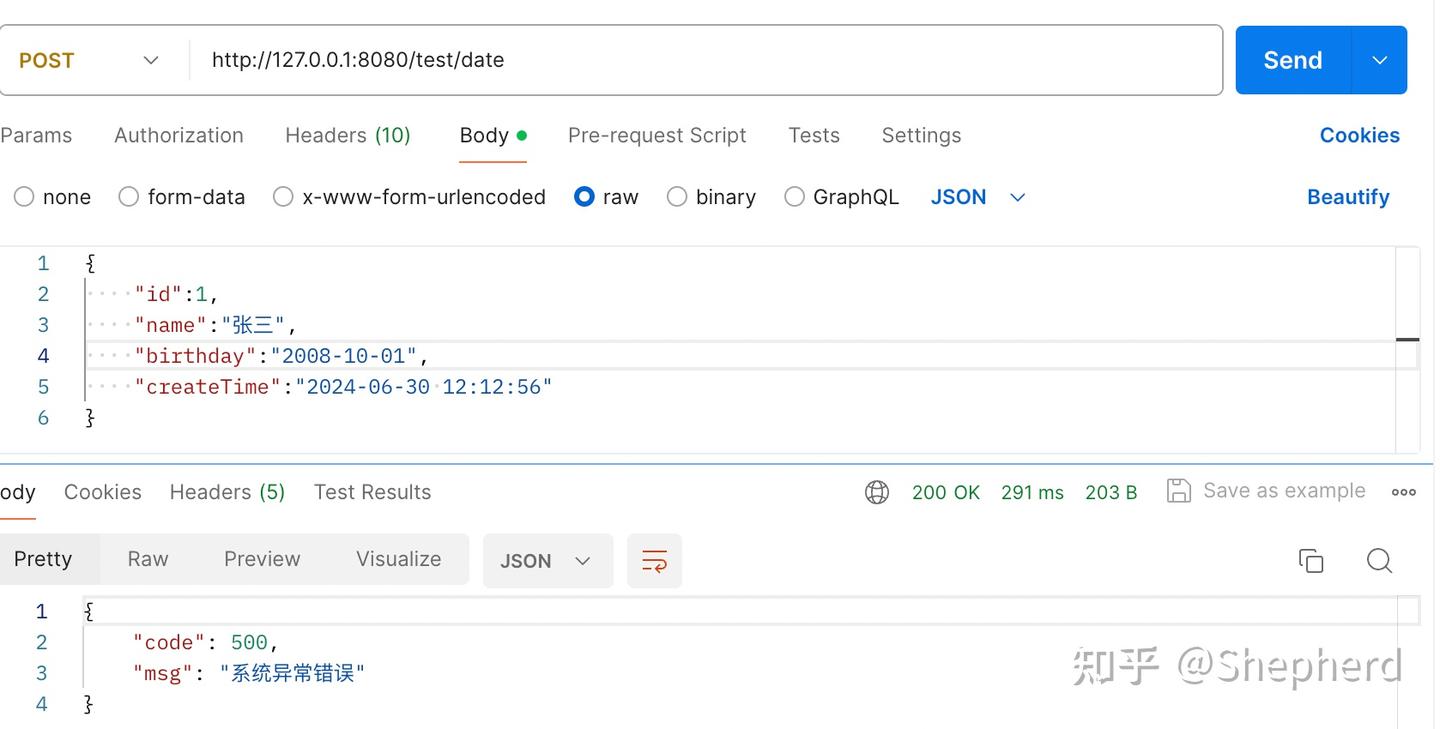Select the form-data body type
1440x729 pixels.
[x=128, y=197]
